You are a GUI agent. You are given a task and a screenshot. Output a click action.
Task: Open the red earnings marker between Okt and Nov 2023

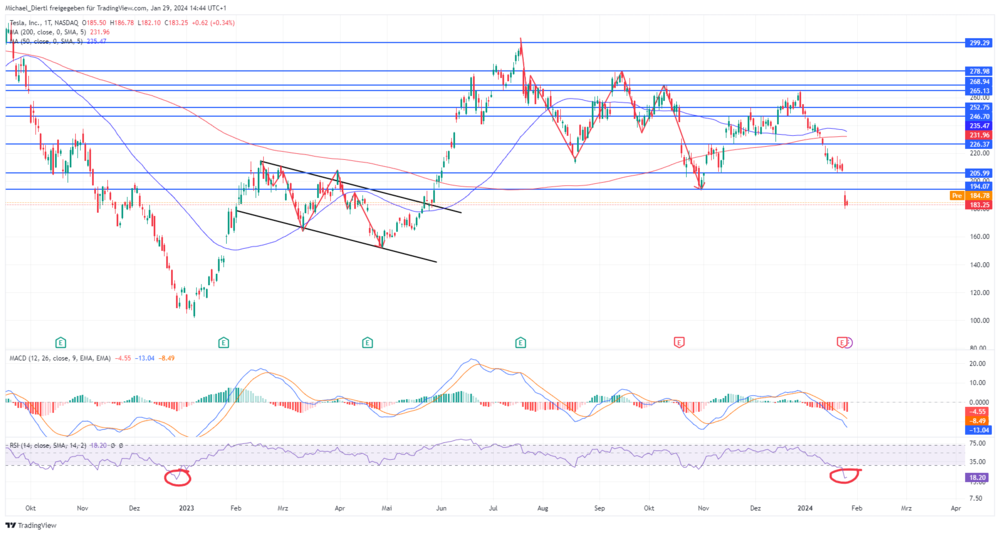click(679, 342)
